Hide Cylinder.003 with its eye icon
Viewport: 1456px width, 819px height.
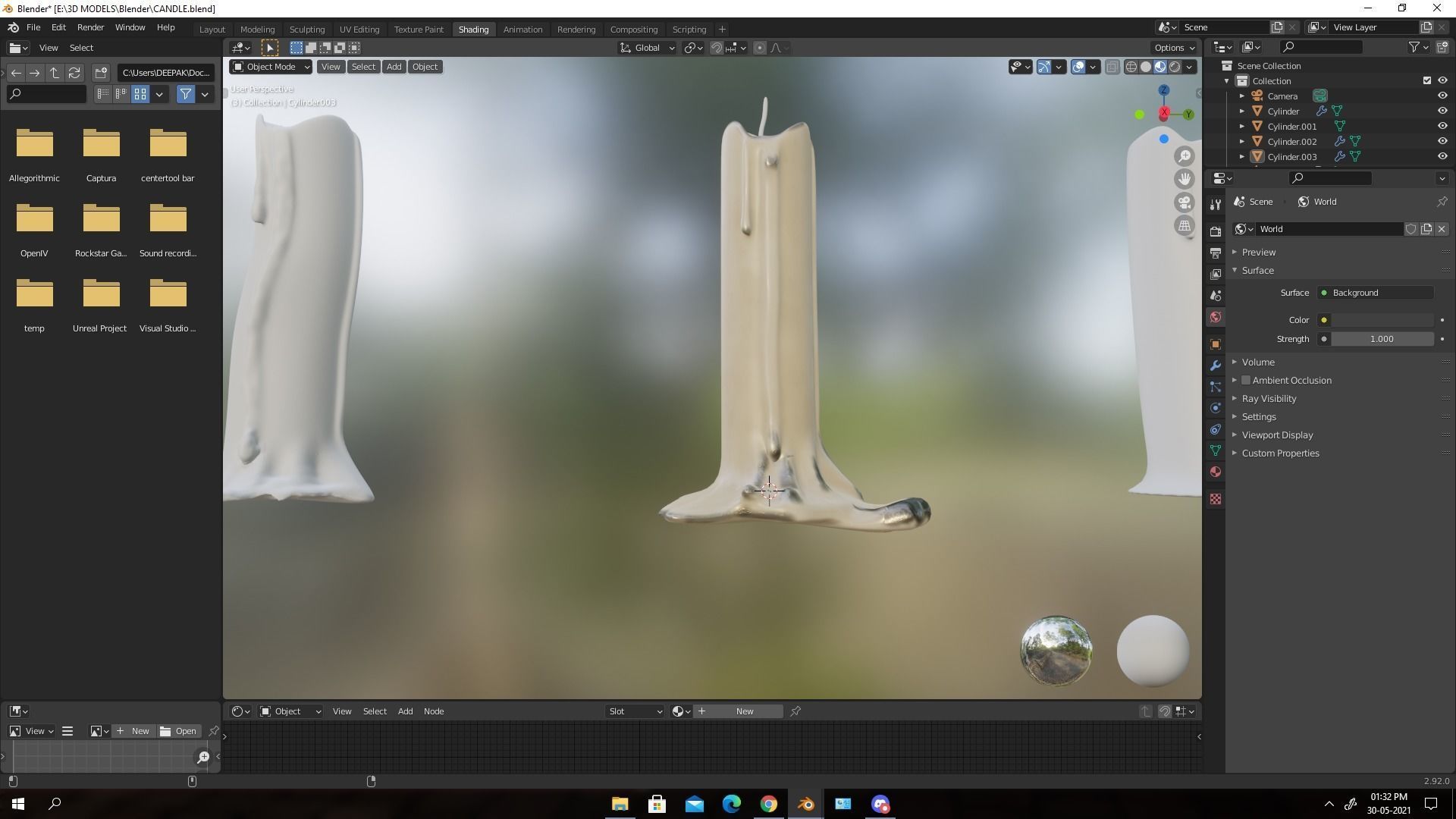pos(1442,157)
